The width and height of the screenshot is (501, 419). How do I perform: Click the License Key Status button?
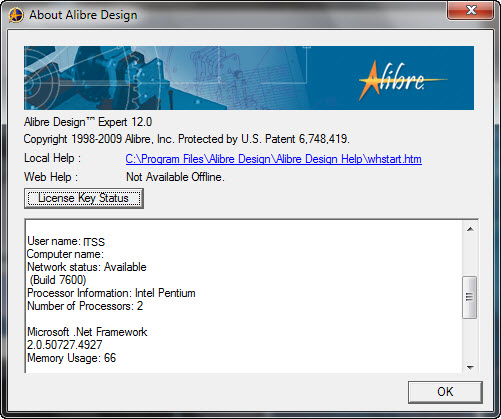(84, 198)
